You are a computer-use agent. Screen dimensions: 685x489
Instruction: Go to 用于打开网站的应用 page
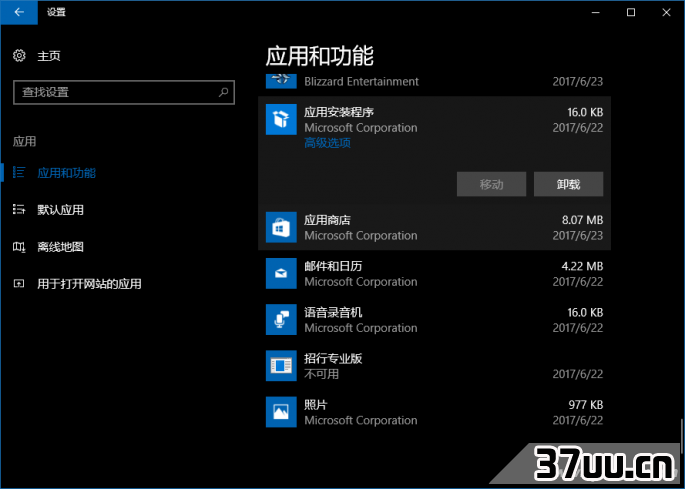coord(89,284)
